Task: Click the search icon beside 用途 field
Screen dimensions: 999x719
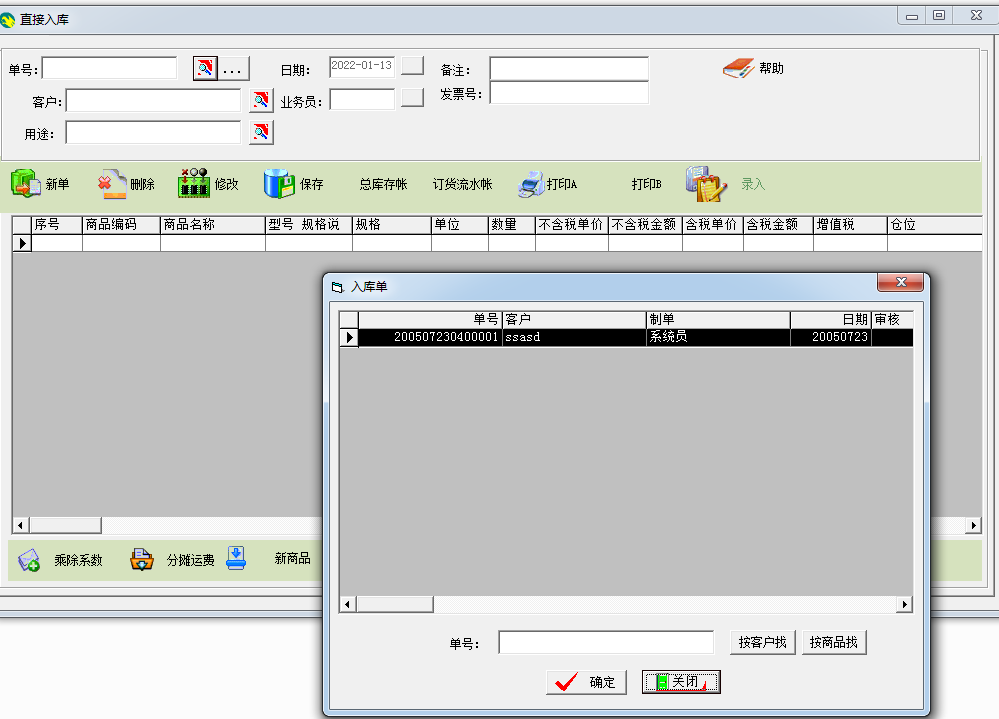Action: [261, 132]
